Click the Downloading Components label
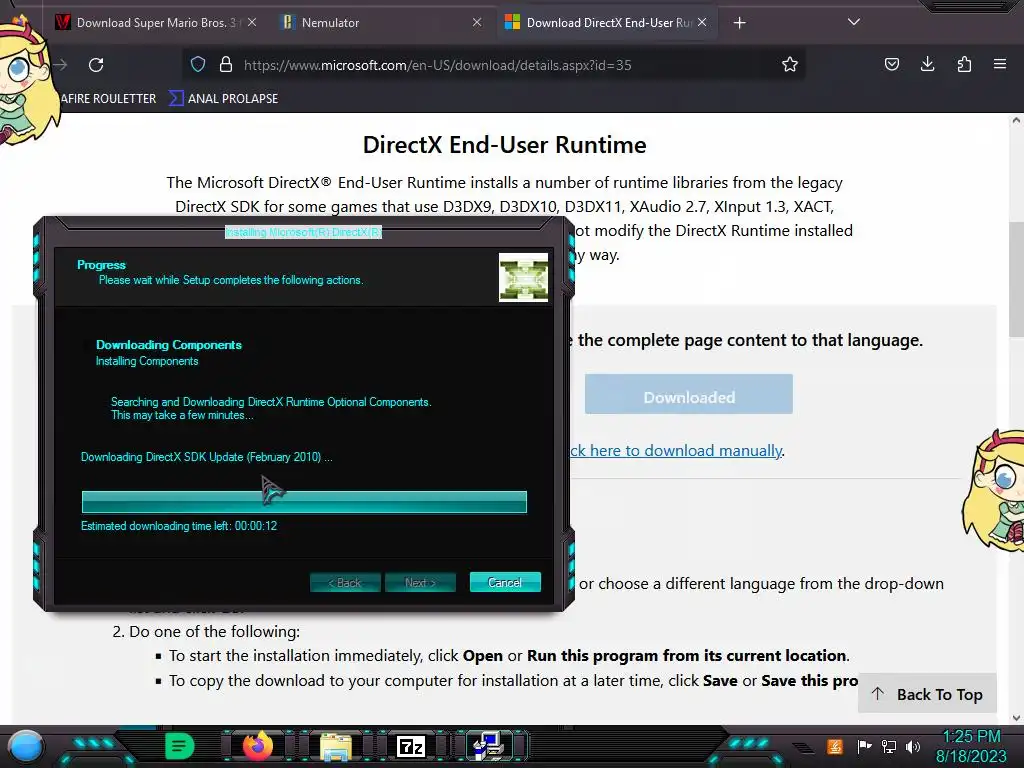Viewport: 1024px width, 768px height. 168,345
